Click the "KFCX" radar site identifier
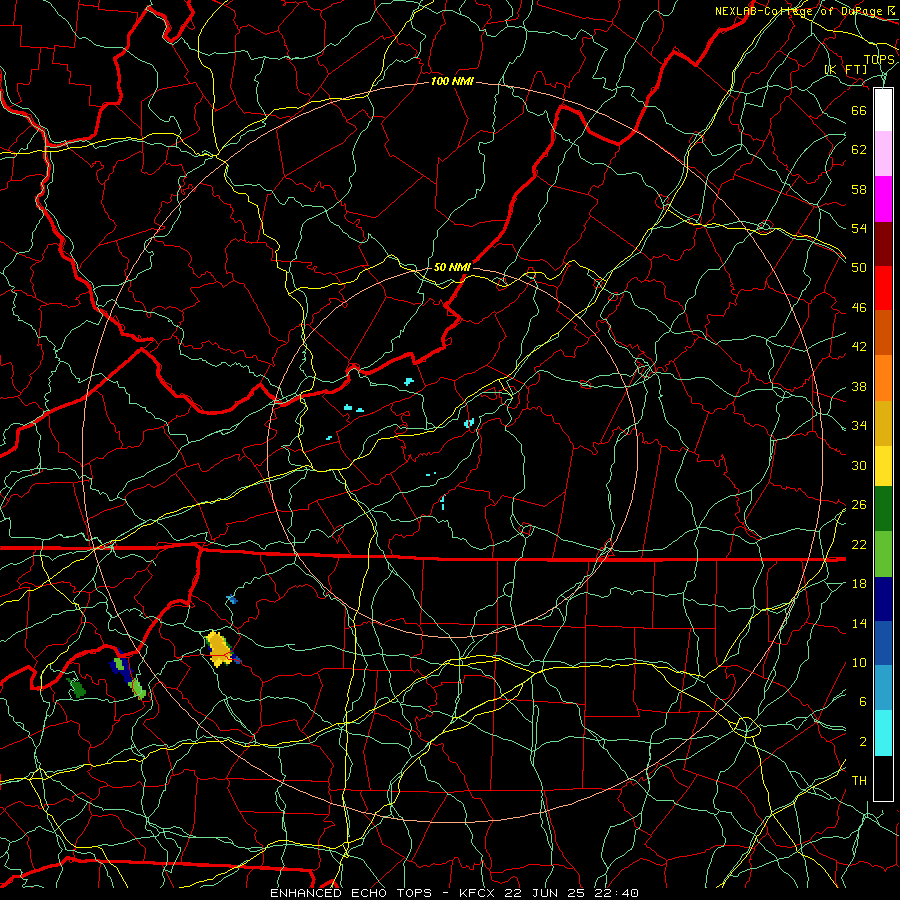 tap(478, 893)
